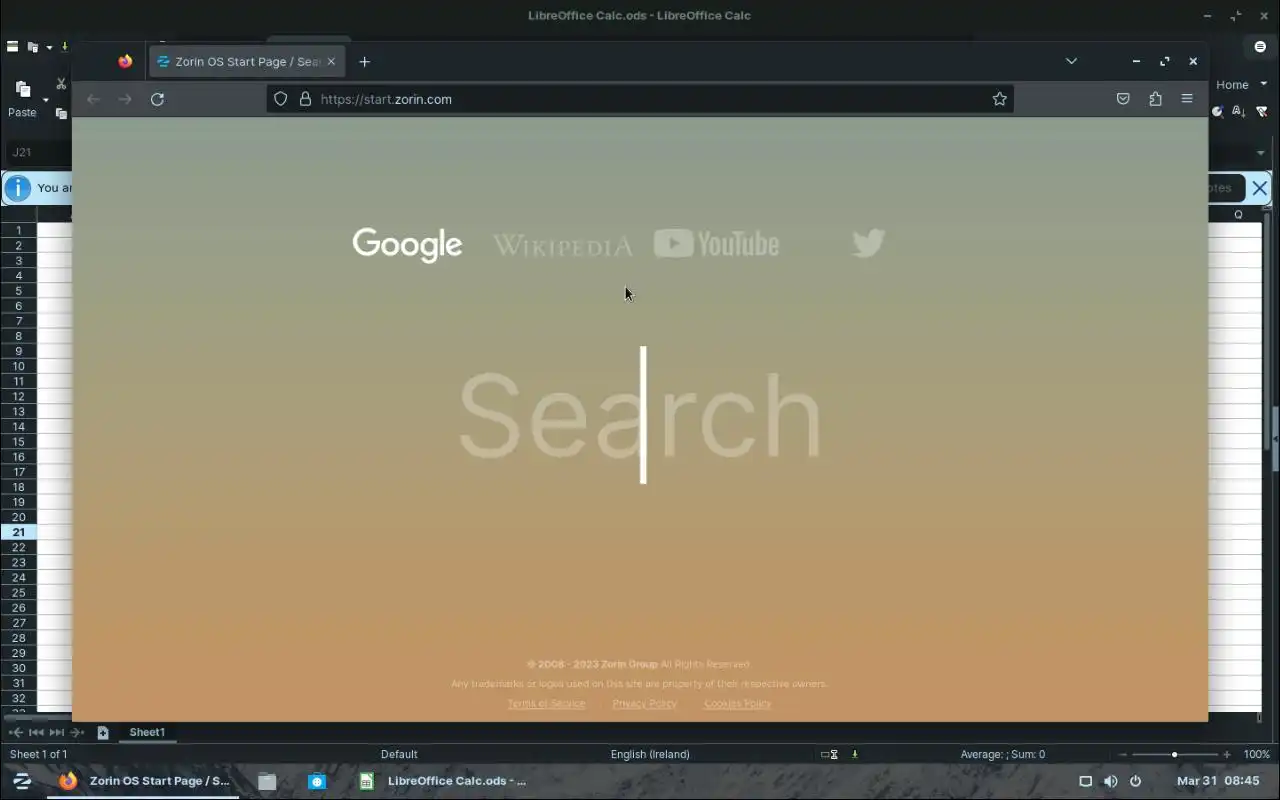Expand the Paste dropdown arrow in Calc
The height and width of the screenshot is (800, 1280).
click(x=46, y=100)
